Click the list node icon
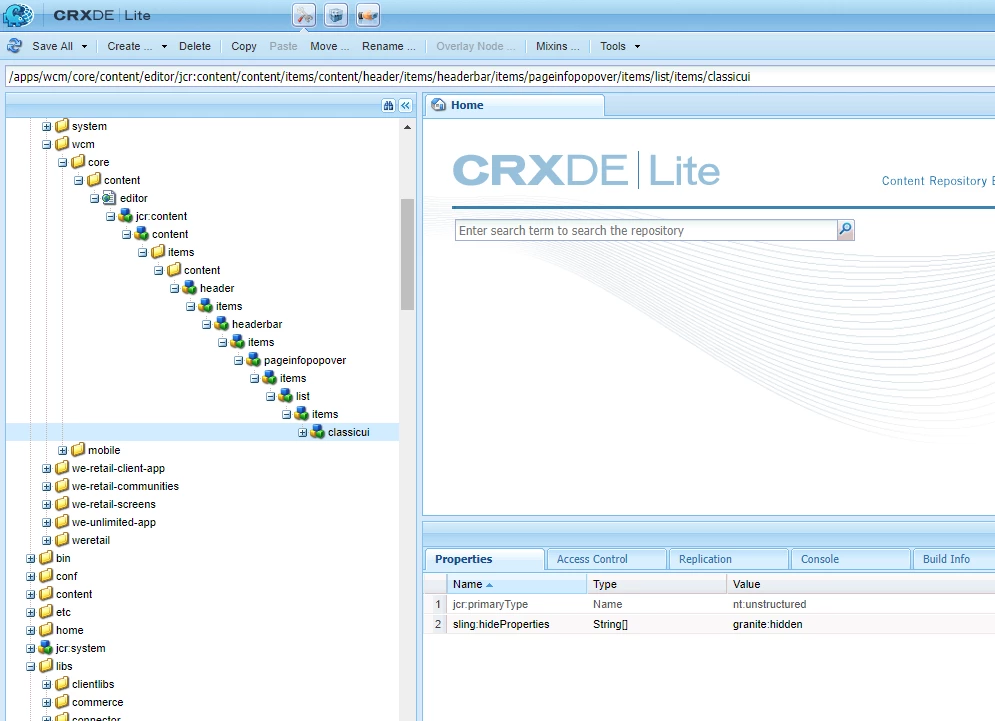Viewport: 995px width, 721px height. (x=286, y=396)
